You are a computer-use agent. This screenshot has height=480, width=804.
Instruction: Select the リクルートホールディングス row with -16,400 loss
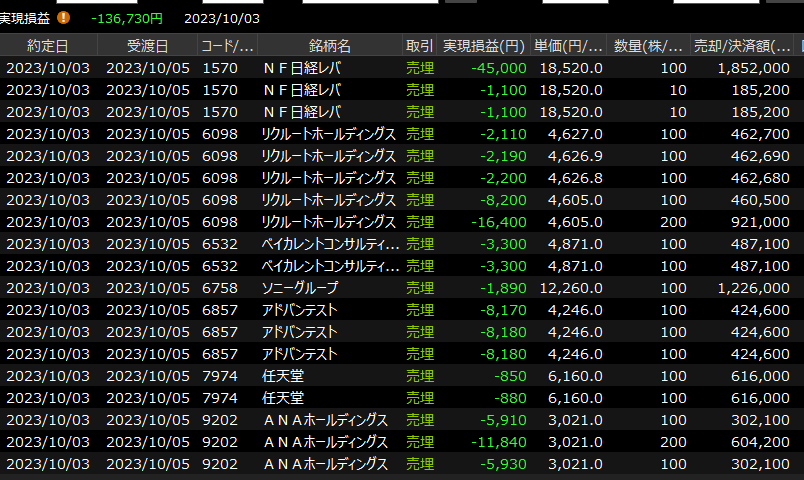tap(328, 222)
